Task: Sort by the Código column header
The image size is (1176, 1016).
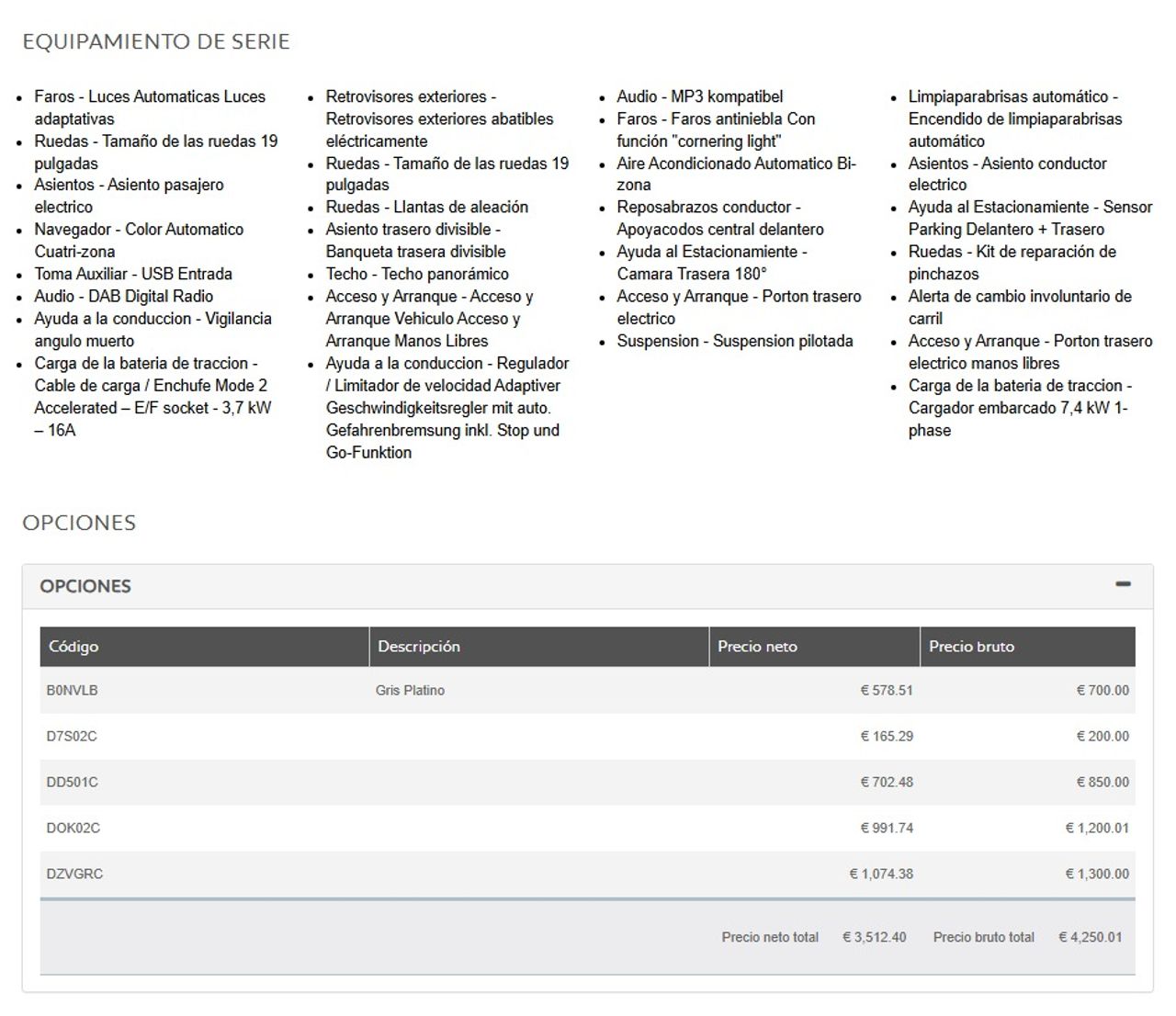Action: tap(73, 647)
